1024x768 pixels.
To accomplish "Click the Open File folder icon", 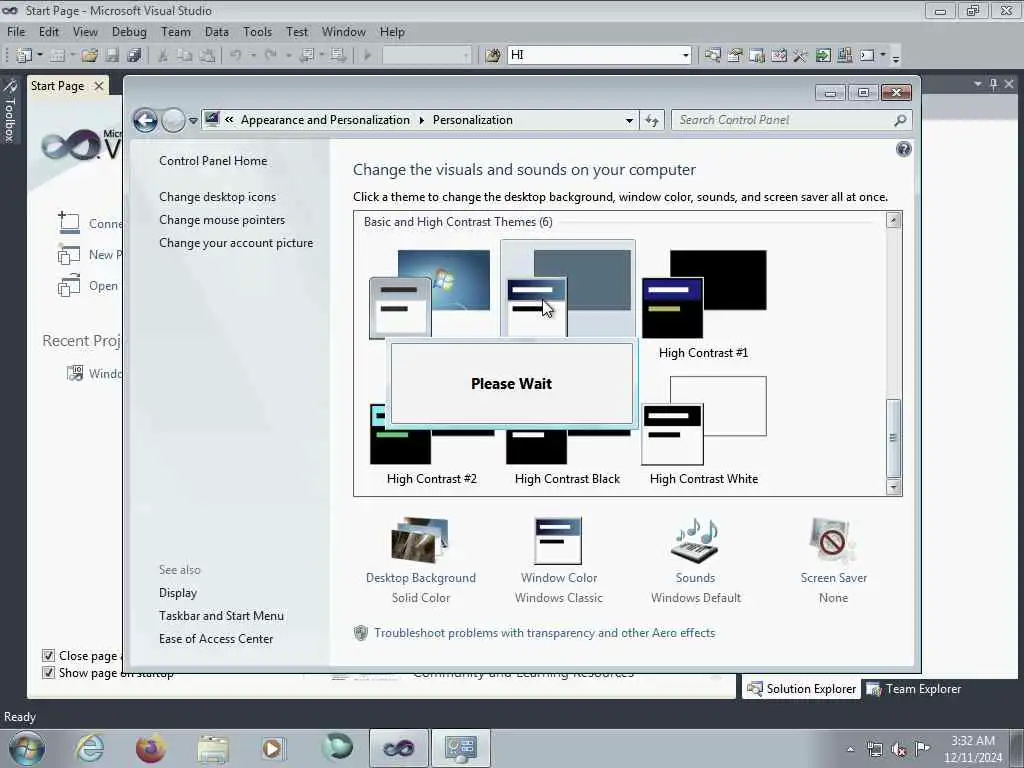I will coord(89,56).
